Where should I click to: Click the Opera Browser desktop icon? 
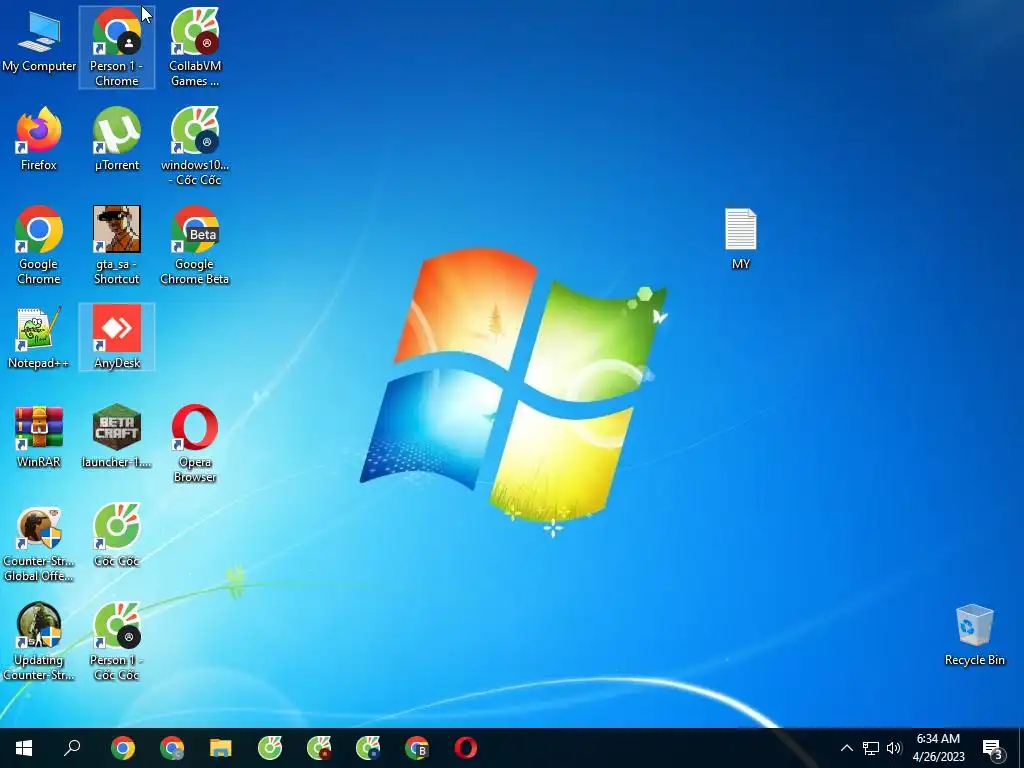pyautogui.click(x=195, y=444)
